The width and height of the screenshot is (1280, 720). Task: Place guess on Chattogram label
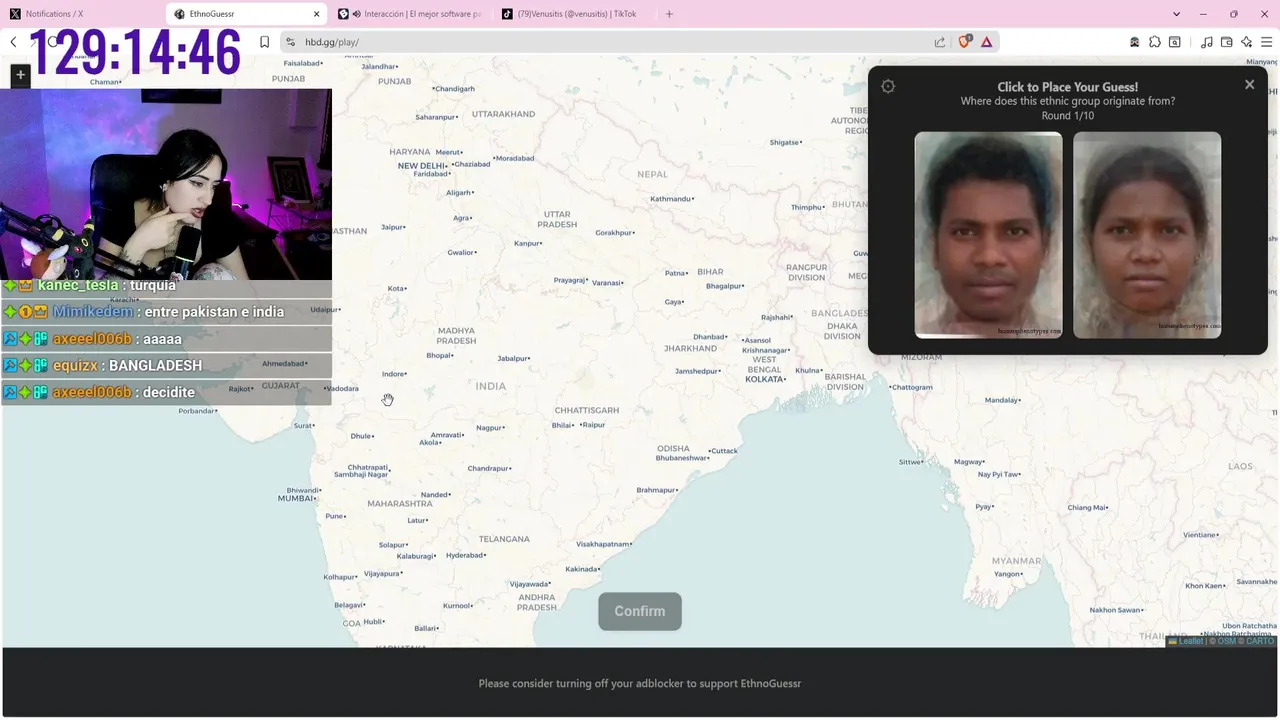point(912,387)
